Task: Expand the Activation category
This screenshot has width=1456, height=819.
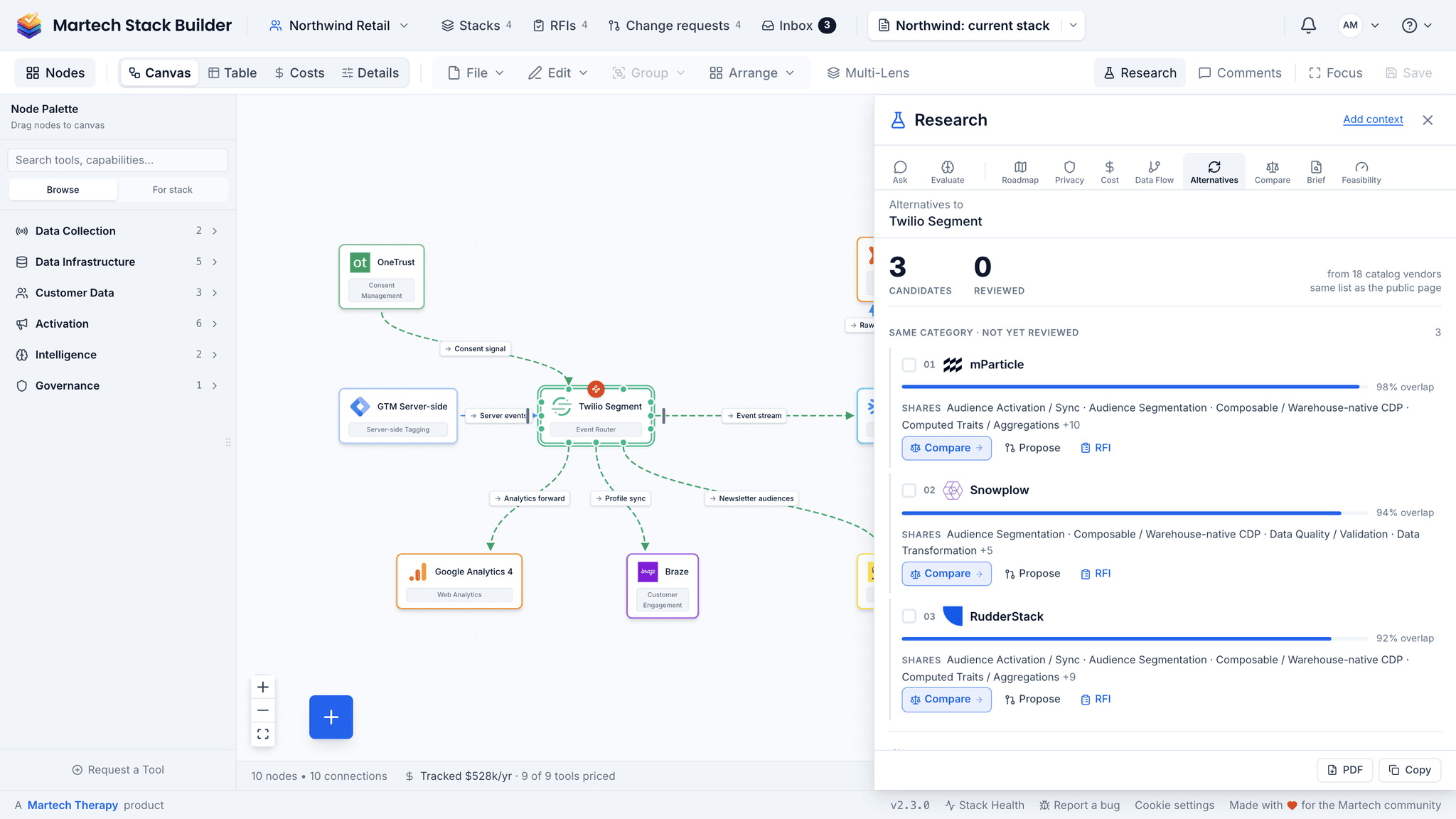Action: (x=117, y=323)
